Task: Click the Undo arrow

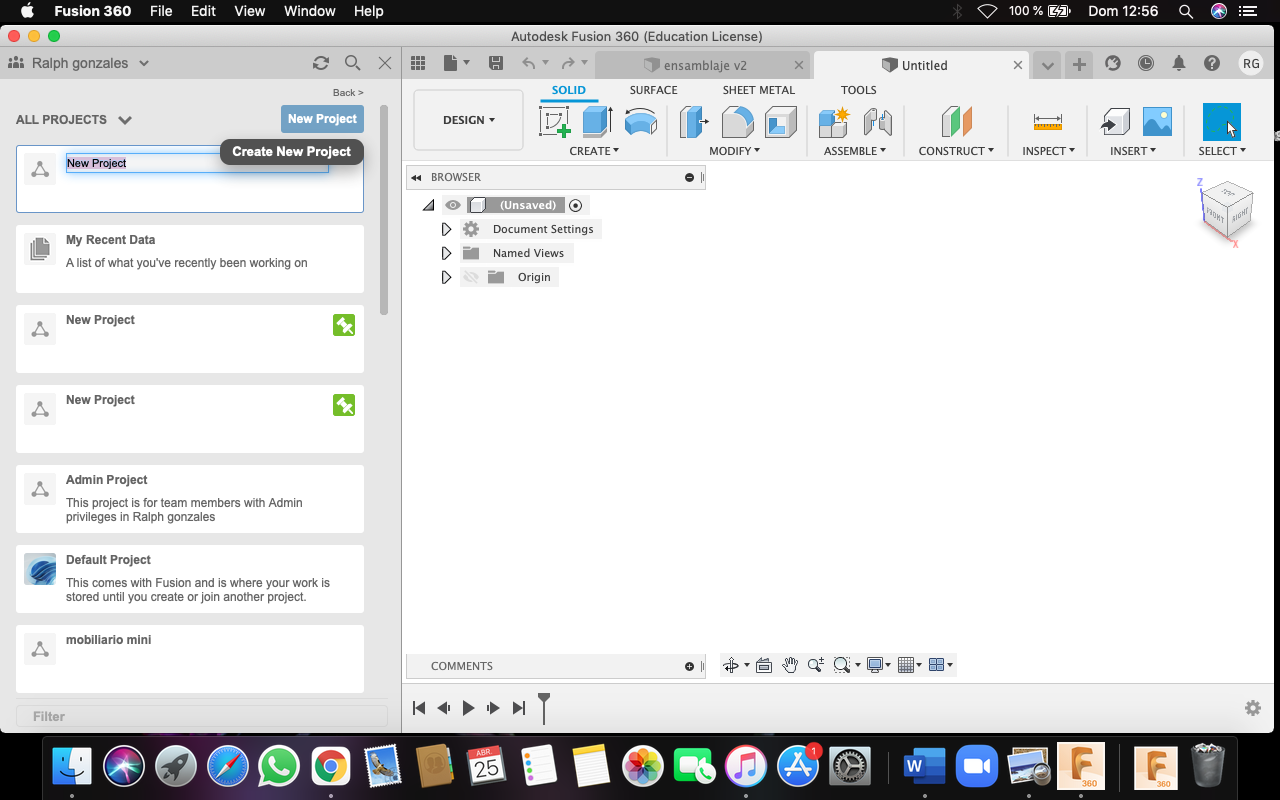Action: 528,63
